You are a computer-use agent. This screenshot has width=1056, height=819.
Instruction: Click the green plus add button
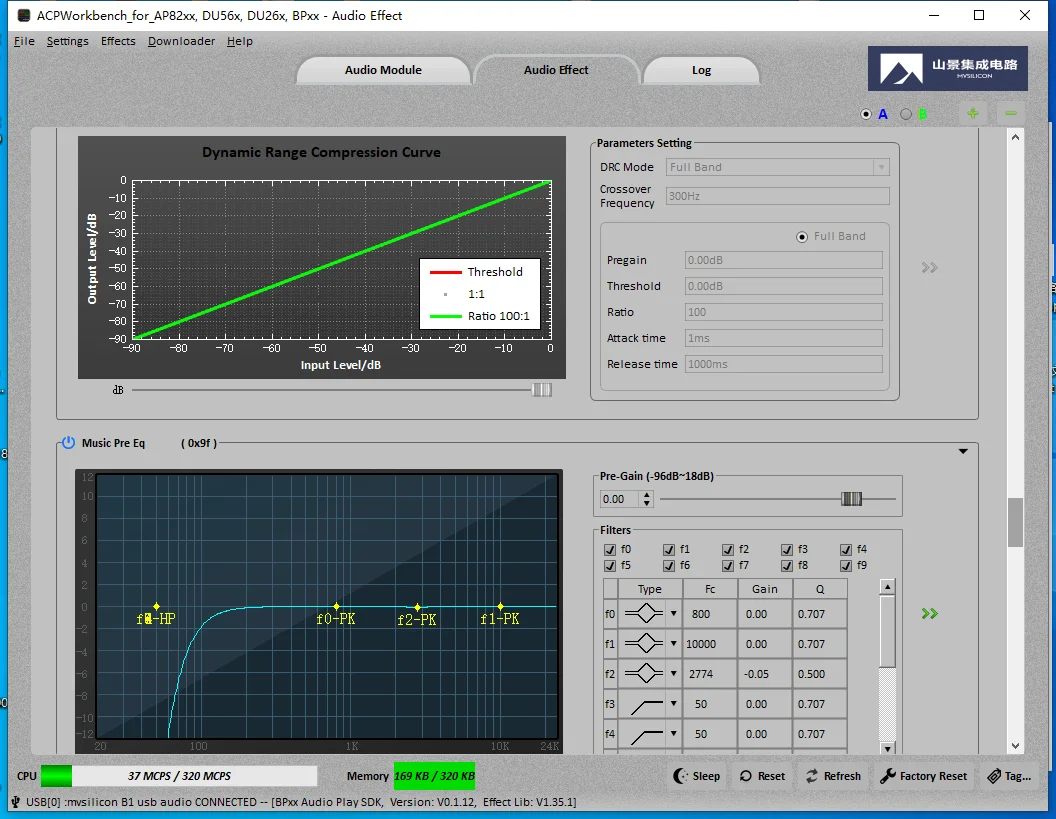[x=973, y=114]
